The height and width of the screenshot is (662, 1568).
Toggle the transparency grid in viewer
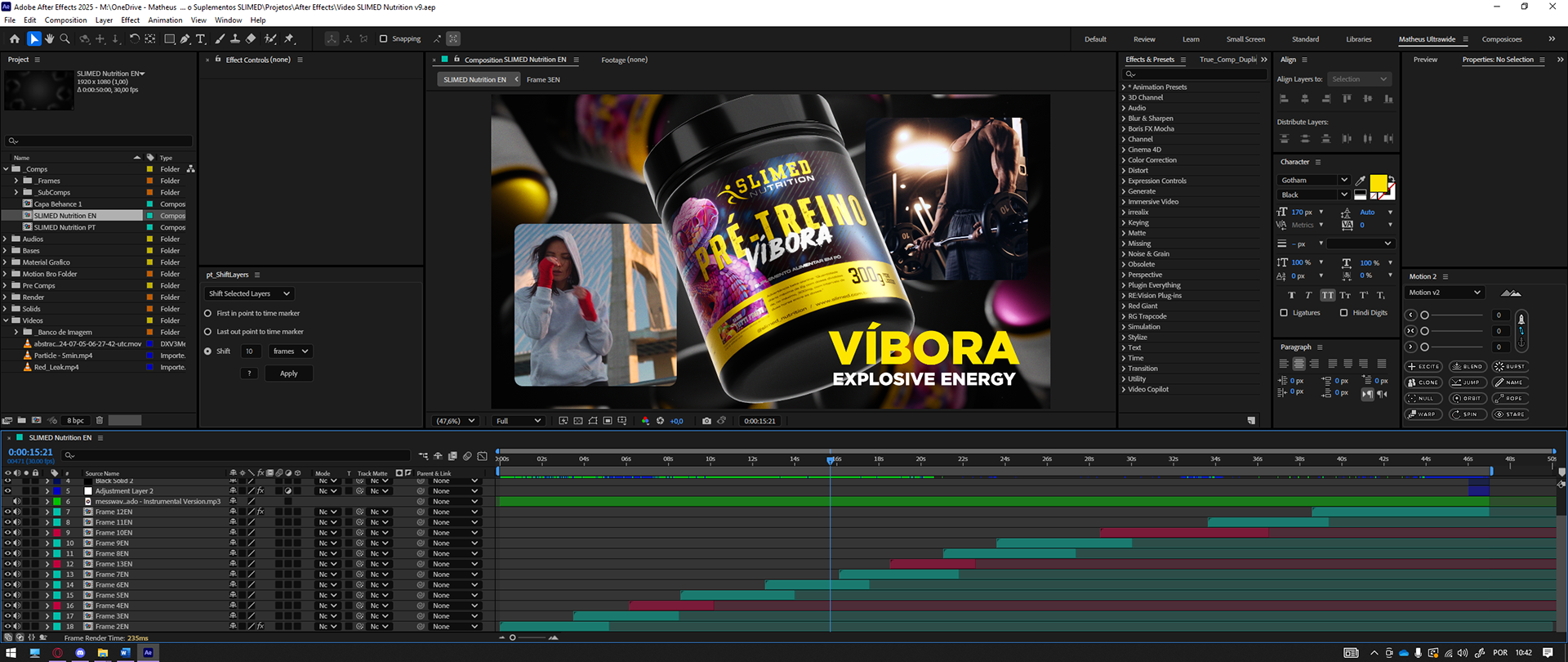578,421
